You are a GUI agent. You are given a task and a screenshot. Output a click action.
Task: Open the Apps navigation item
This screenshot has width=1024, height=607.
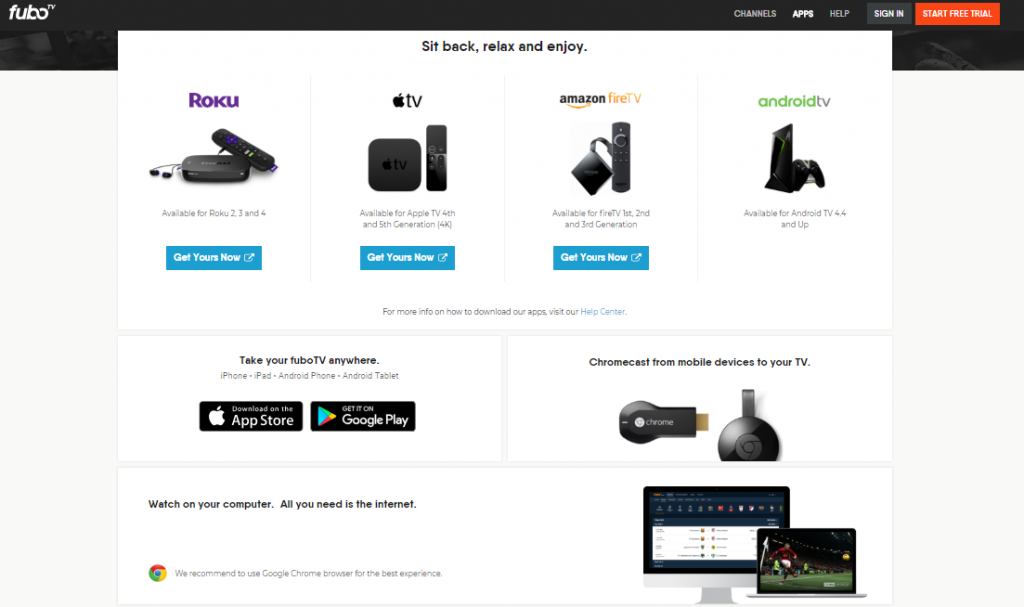(x=803, y=14)
